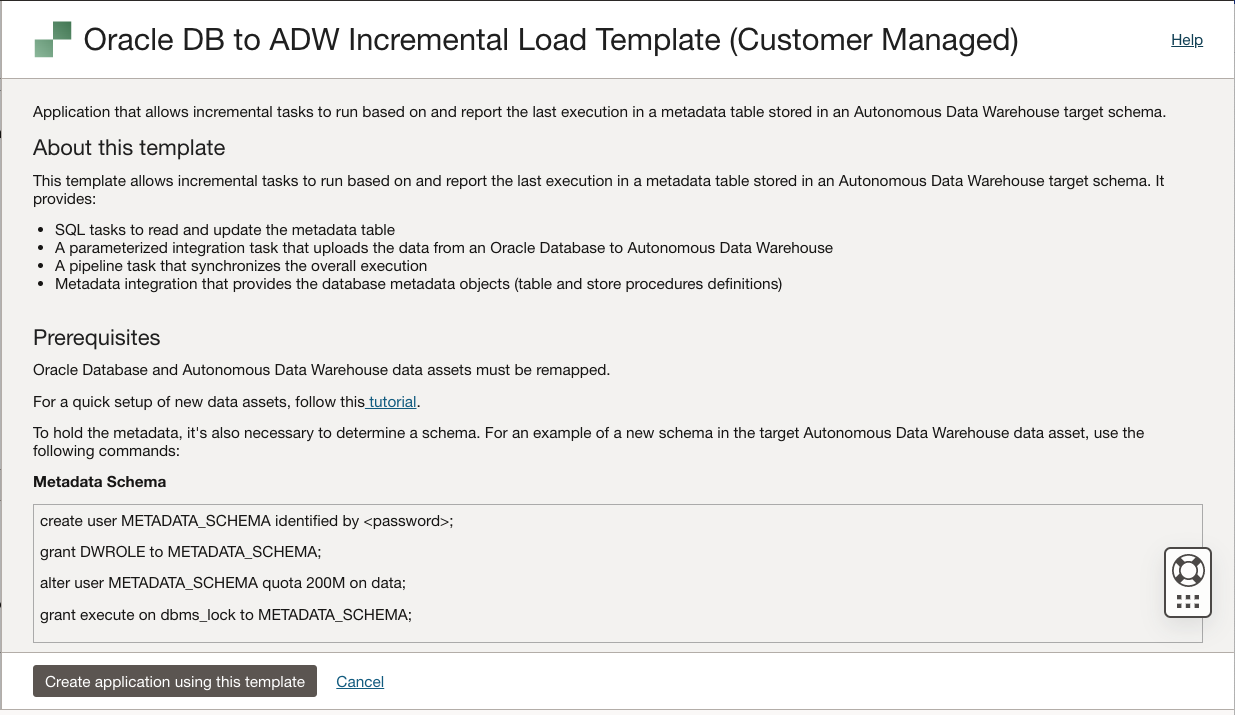Select the floating helper panel on the right edge
The width and height of the screenshot is (1235, 715).
pyautogui.click(x=1187, y=581)
